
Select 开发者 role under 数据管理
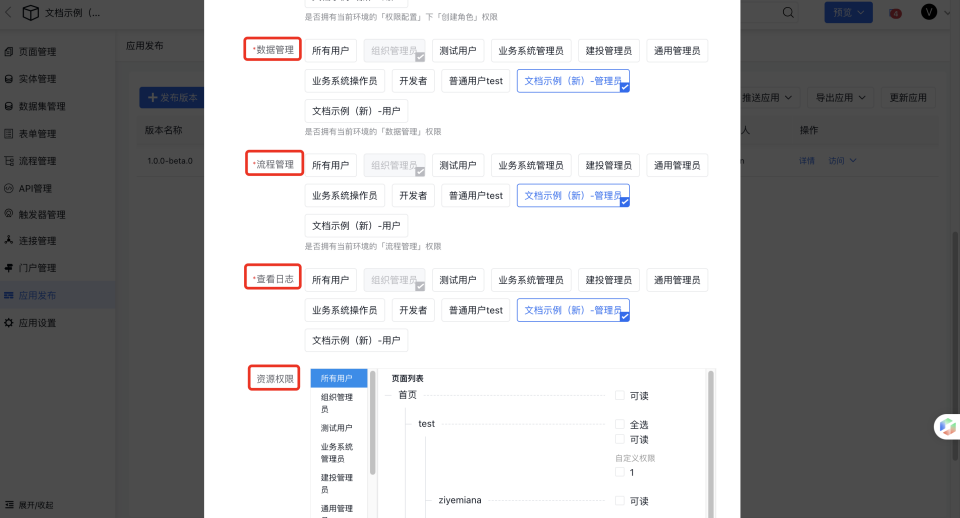coord(412,82)
